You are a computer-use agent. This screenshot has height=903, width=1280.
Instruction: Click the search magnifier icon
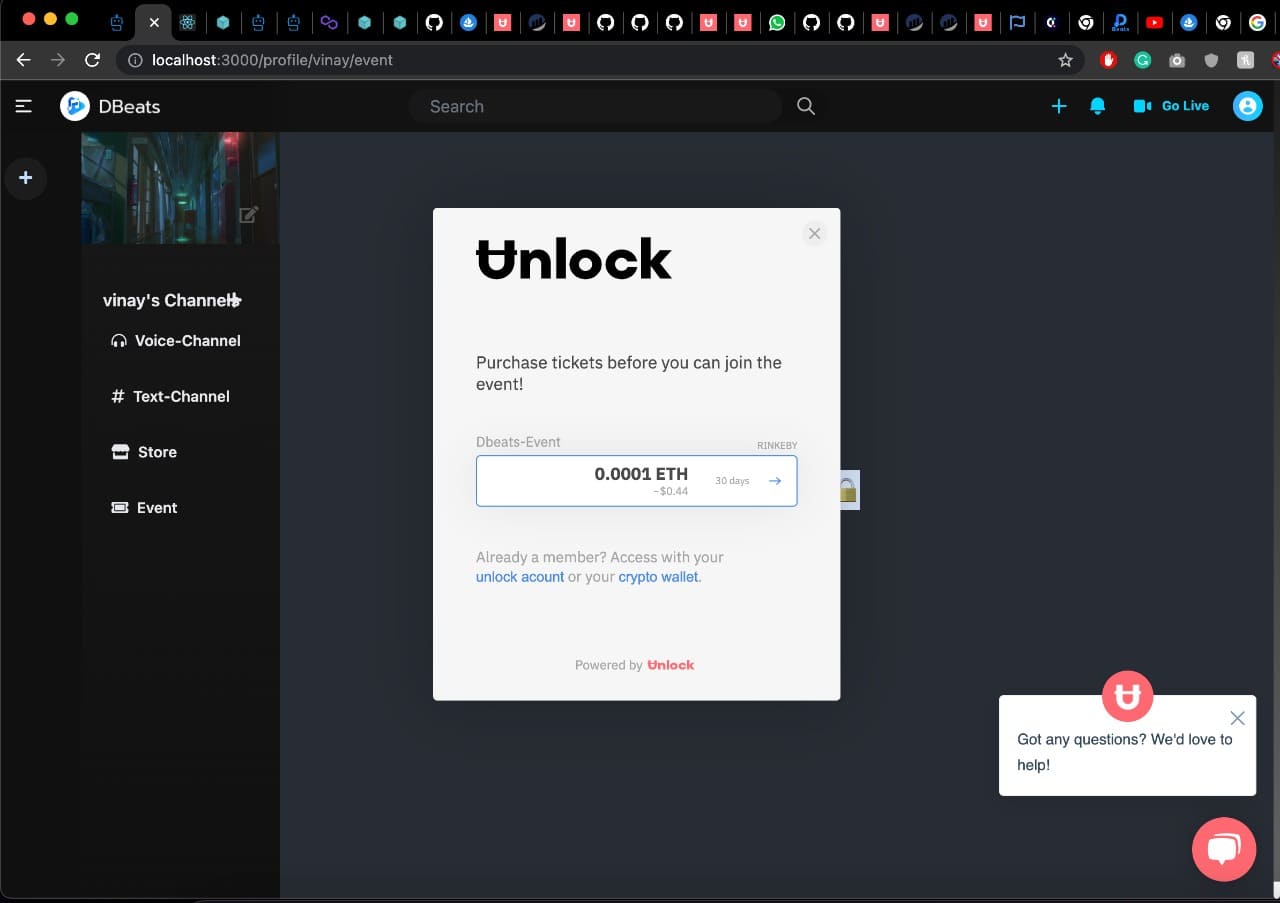click(806, 106)
